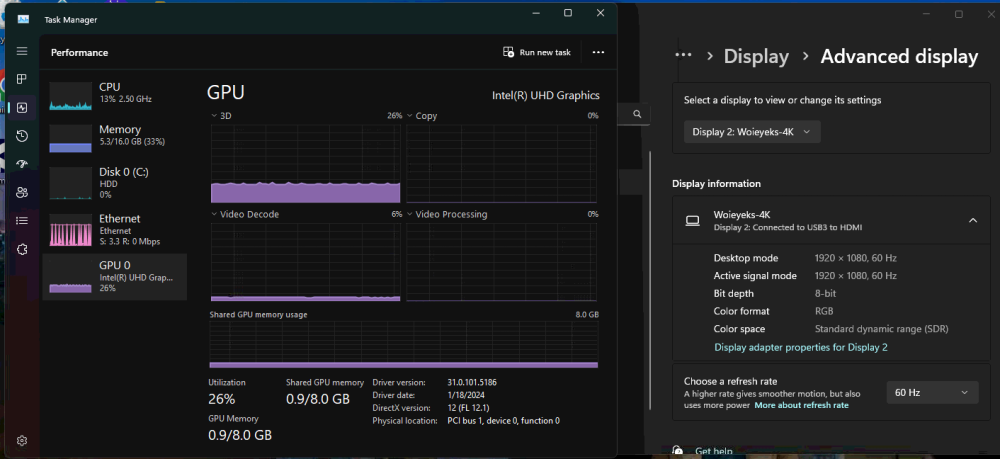Click the Performance page title
This screenshot has width=1000, height=459.
[80, 53]
